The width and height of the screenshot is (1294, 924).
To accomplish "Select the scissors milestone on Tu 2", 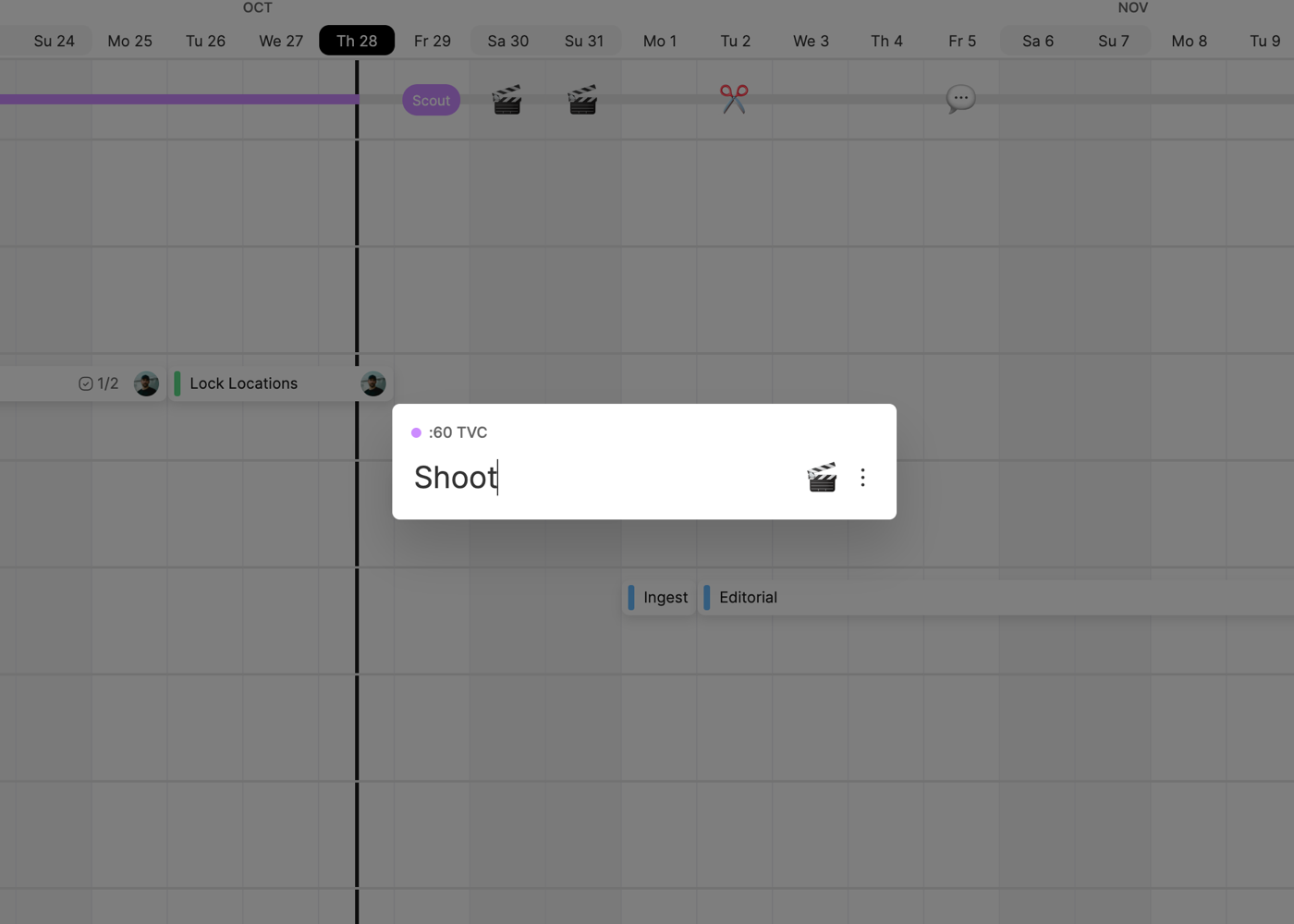I will (x=734, y=99).
